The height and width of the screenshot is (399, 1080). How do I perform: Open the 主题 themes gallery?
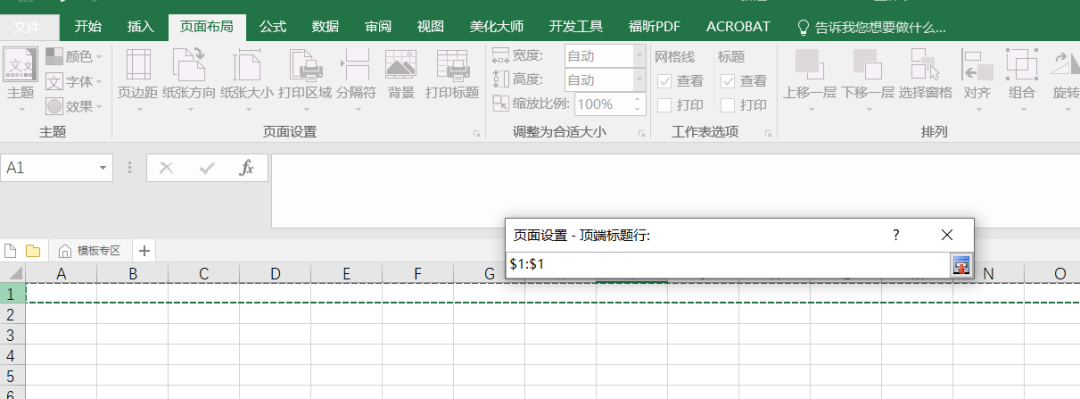pos(21,79)
